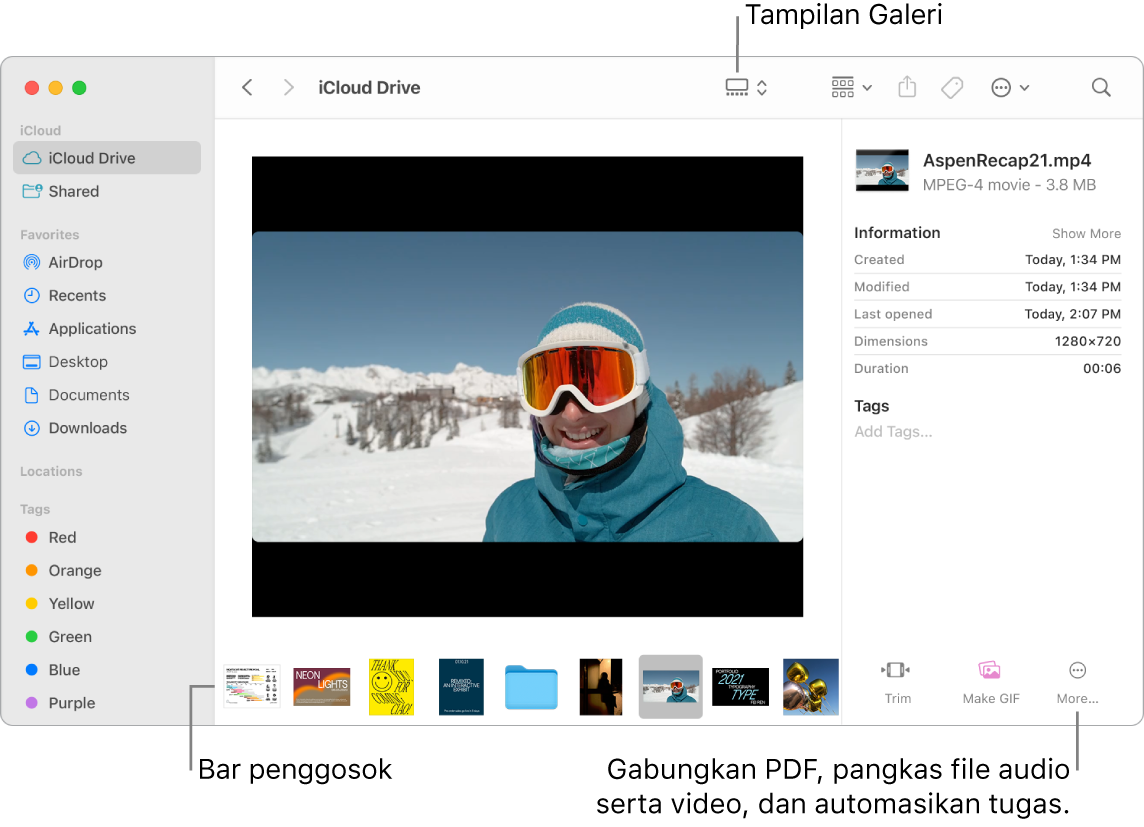
Task: Click the Add Tags field
Action: tap(893, 431)
